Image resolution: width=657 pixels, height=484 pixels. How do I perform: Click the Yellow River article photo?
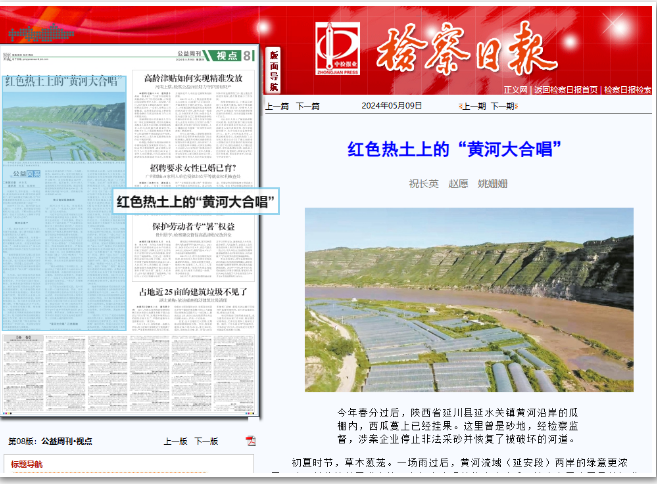pyautogui.click(x=469, y=300)
